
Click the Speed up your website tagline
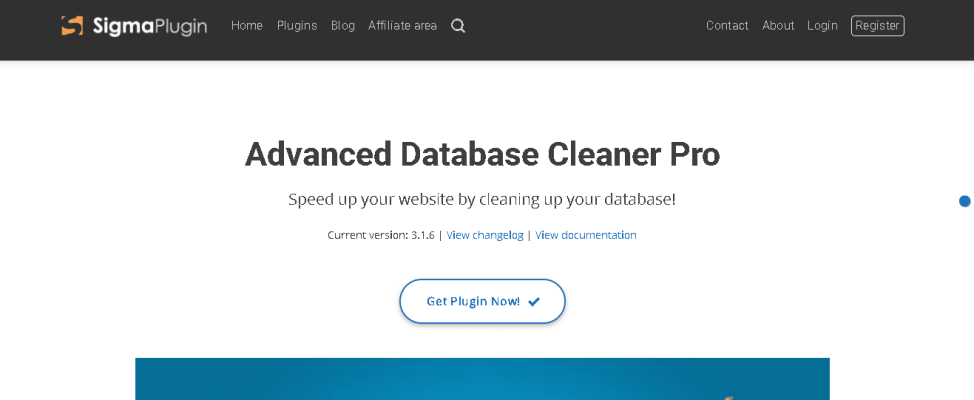pyautogui.click(x=482, y=200)
